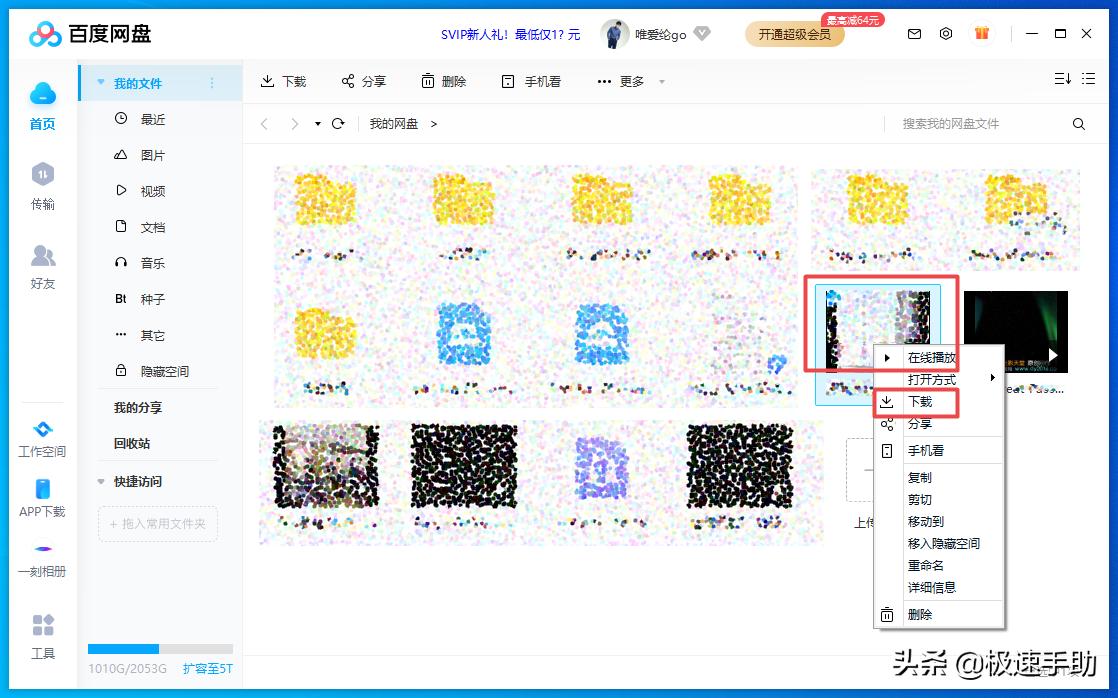The image size is (1118, 698).
Task: Choose 分享 in context menu
Action: [x=939, y=424]
